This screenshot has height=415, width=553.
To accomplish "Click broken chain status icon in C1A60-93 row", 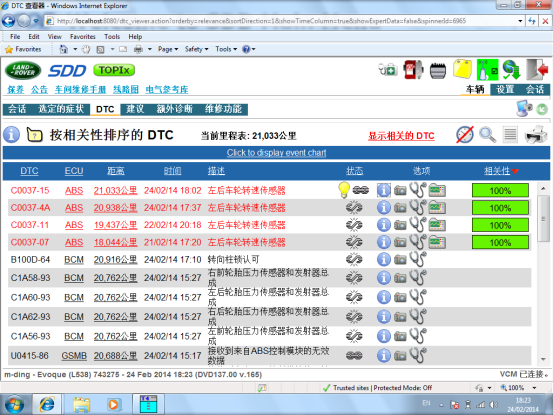I will click(x=354, y=297).
